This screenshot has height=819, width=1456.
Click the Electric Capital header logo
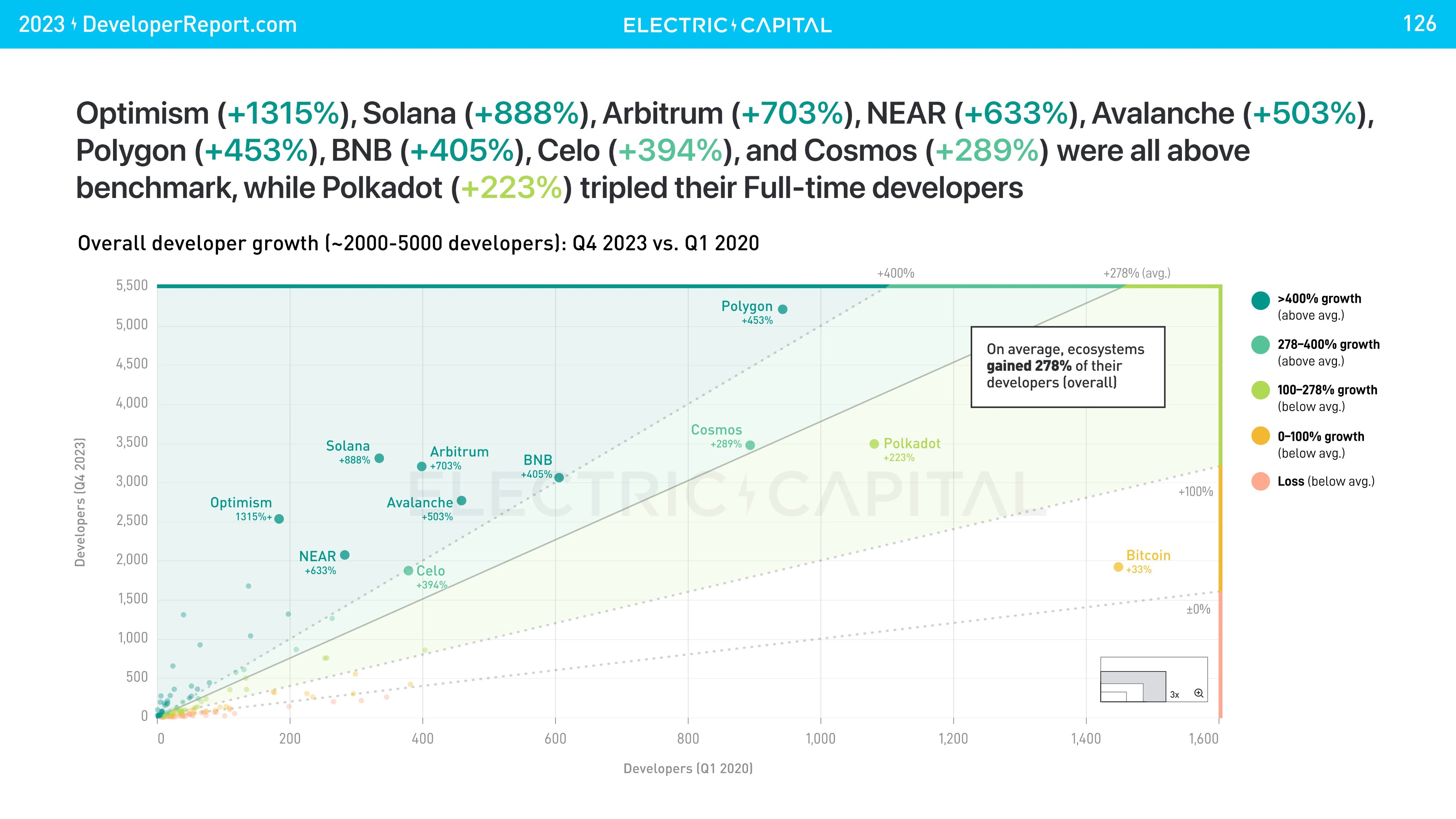pyautogui.click(x=727, y=25)
